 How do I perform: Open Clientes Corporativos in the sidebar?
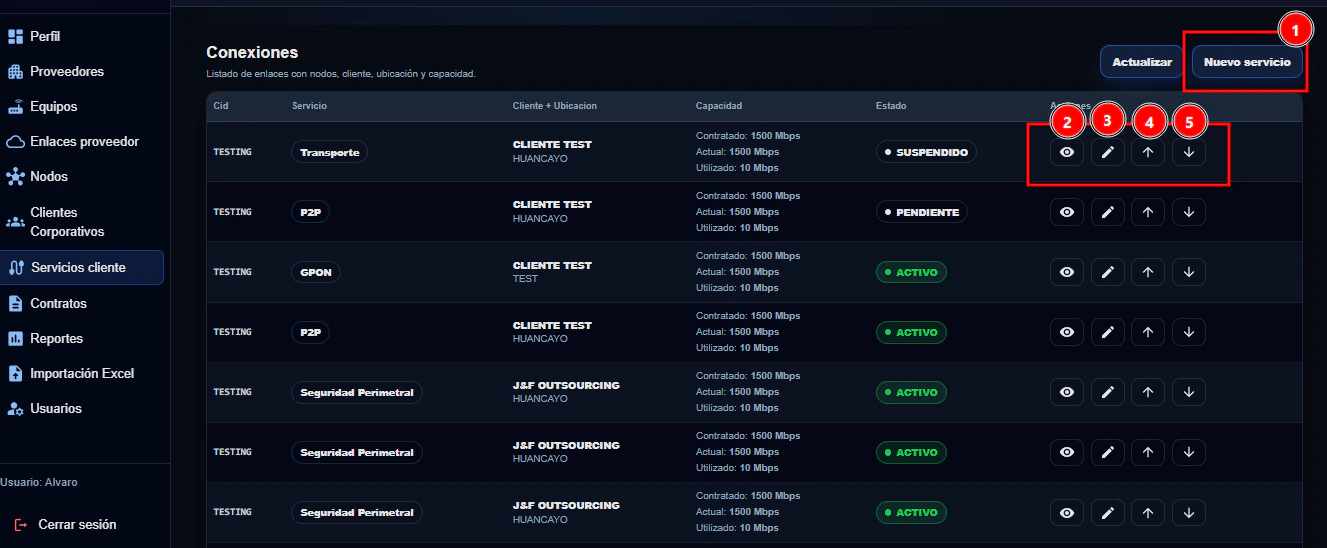pos(82,222)
